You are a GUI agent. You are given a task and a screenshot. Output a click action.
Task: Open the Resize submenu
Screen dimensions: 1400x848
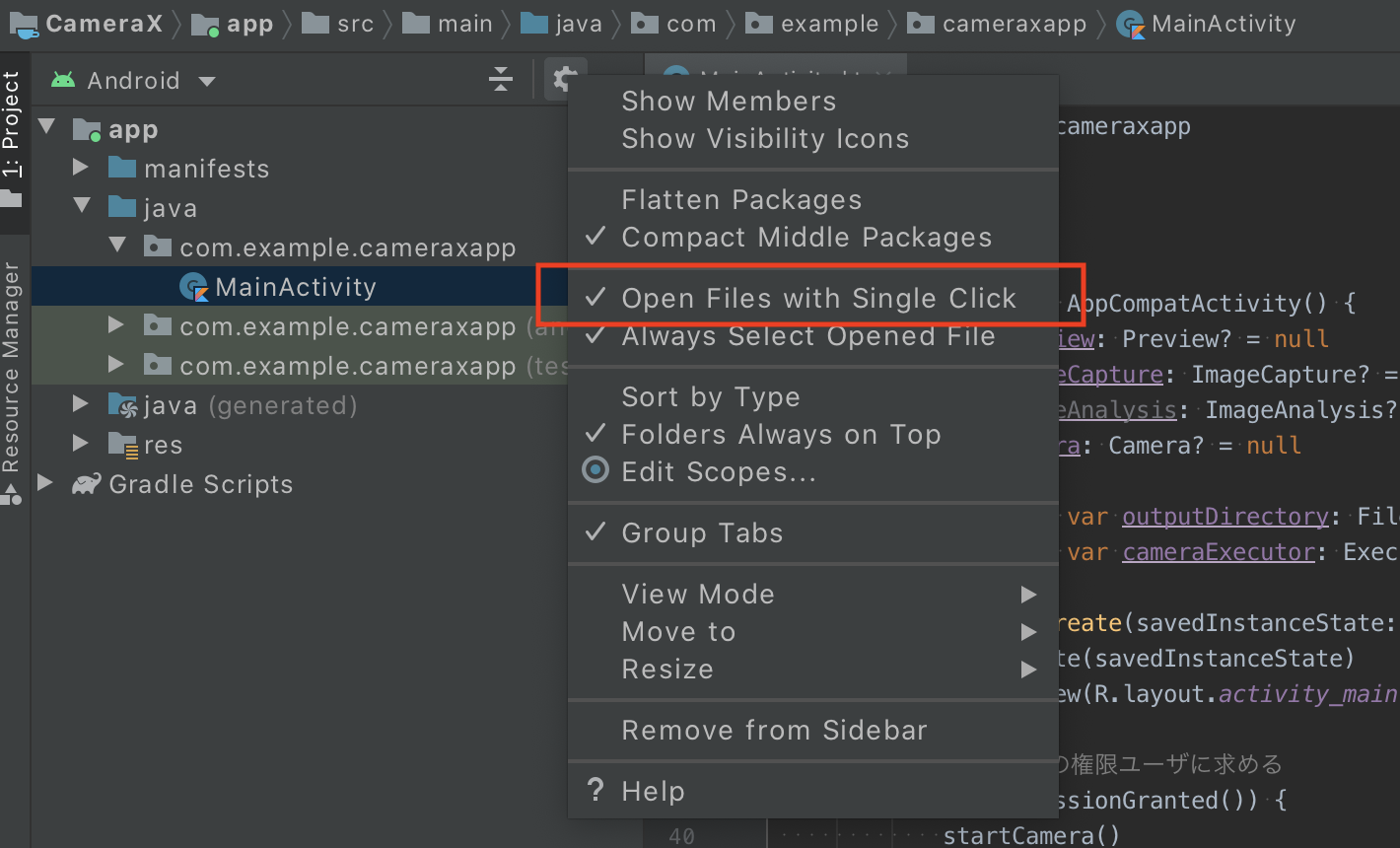coord(813,670)
